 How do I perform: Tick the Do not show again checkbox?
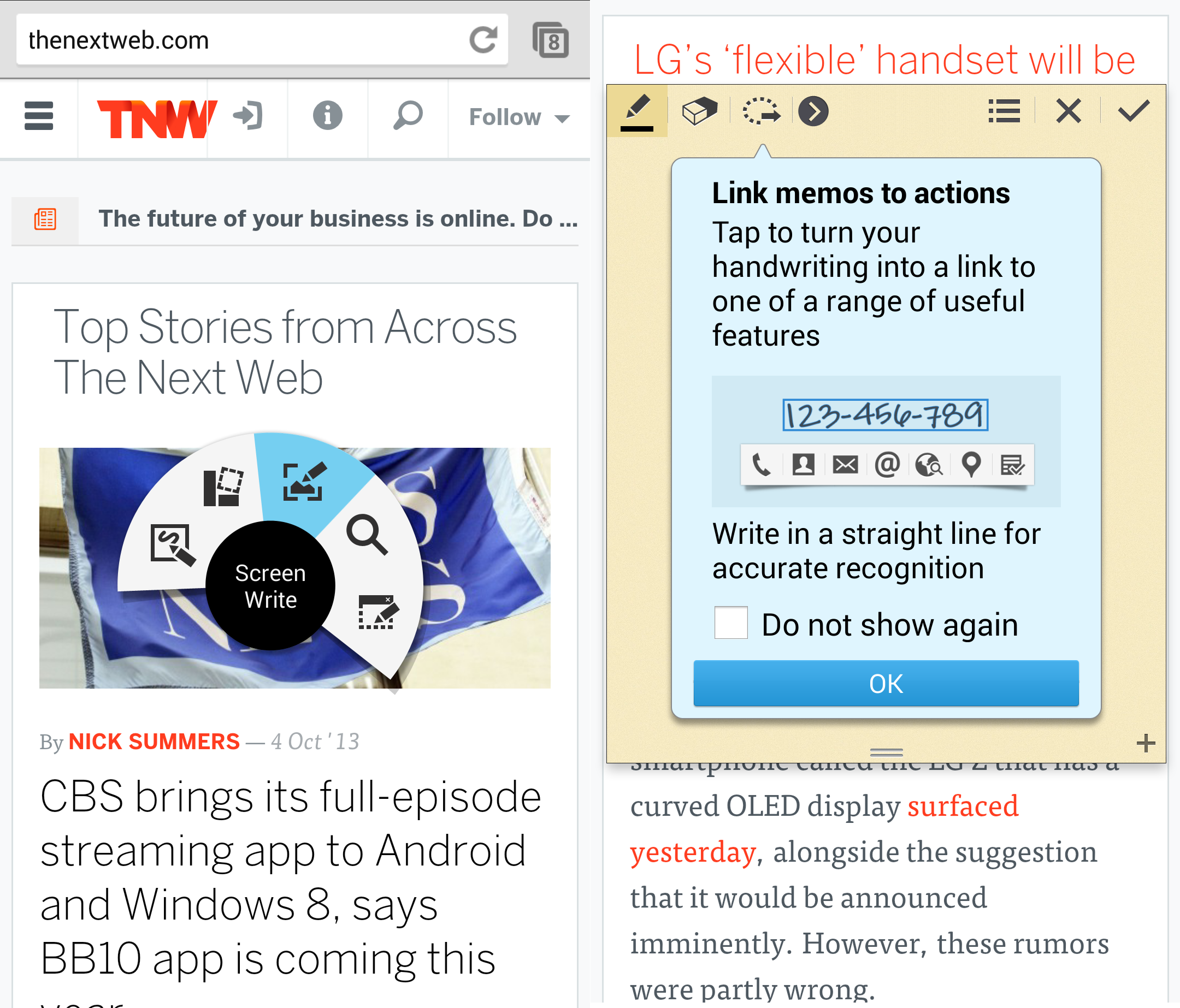point(731,622)
